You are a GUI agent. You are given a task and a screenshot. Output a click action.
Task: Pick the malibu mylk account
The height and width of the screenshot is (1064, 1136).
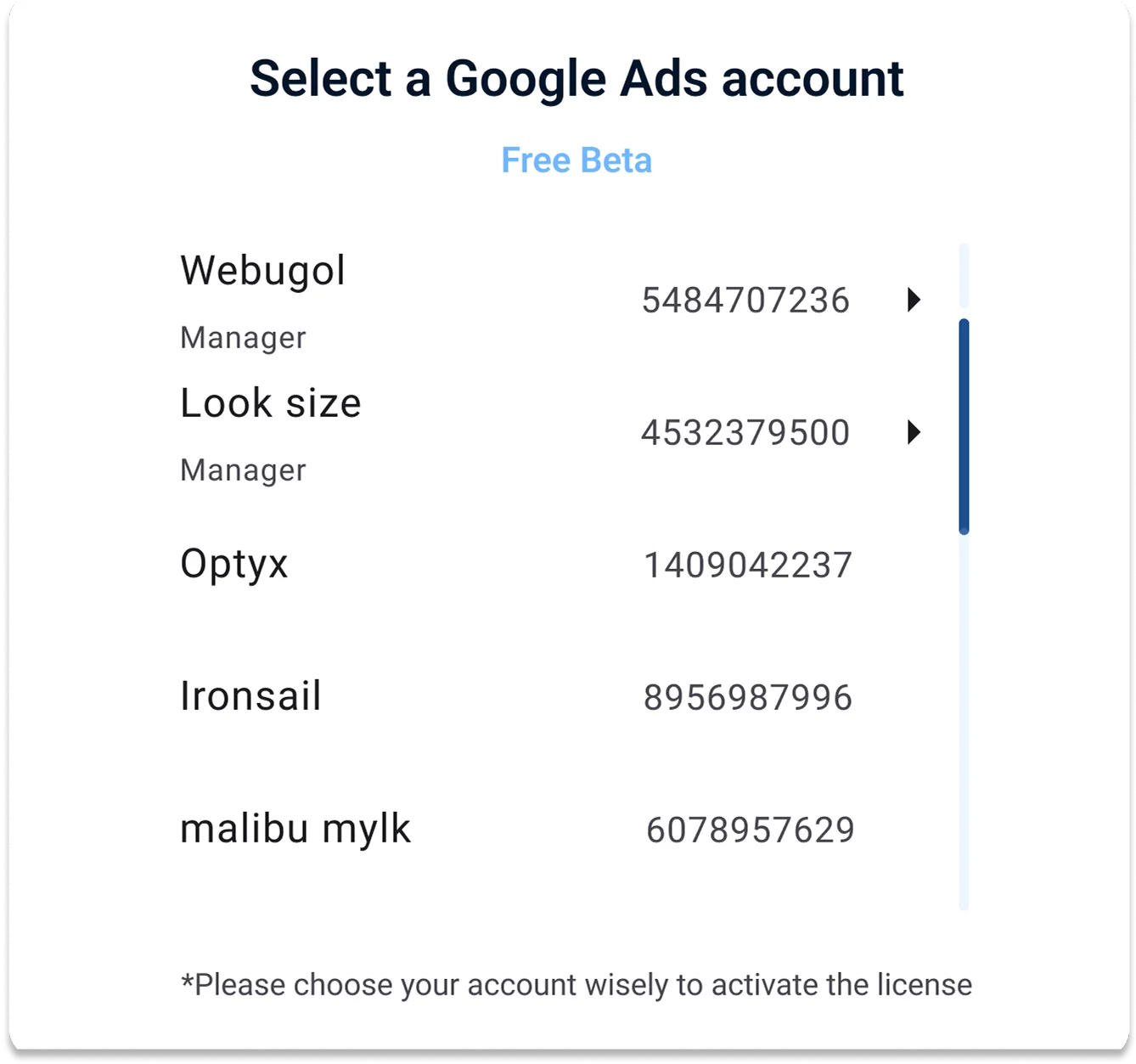tap(295, 829)
